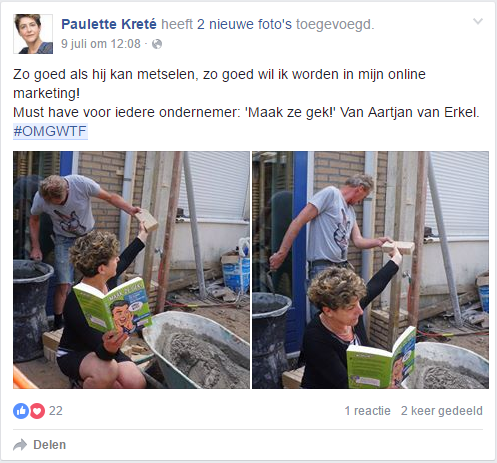Click the public globe privacy icon

pyautogui.click(x=157, y=44)
